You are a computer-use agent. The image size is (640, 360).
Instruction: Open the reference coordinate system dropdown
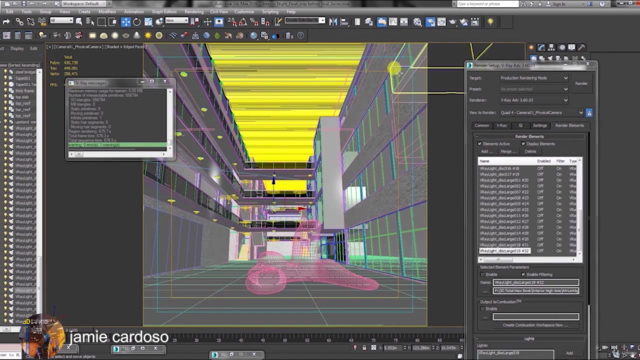176,20
